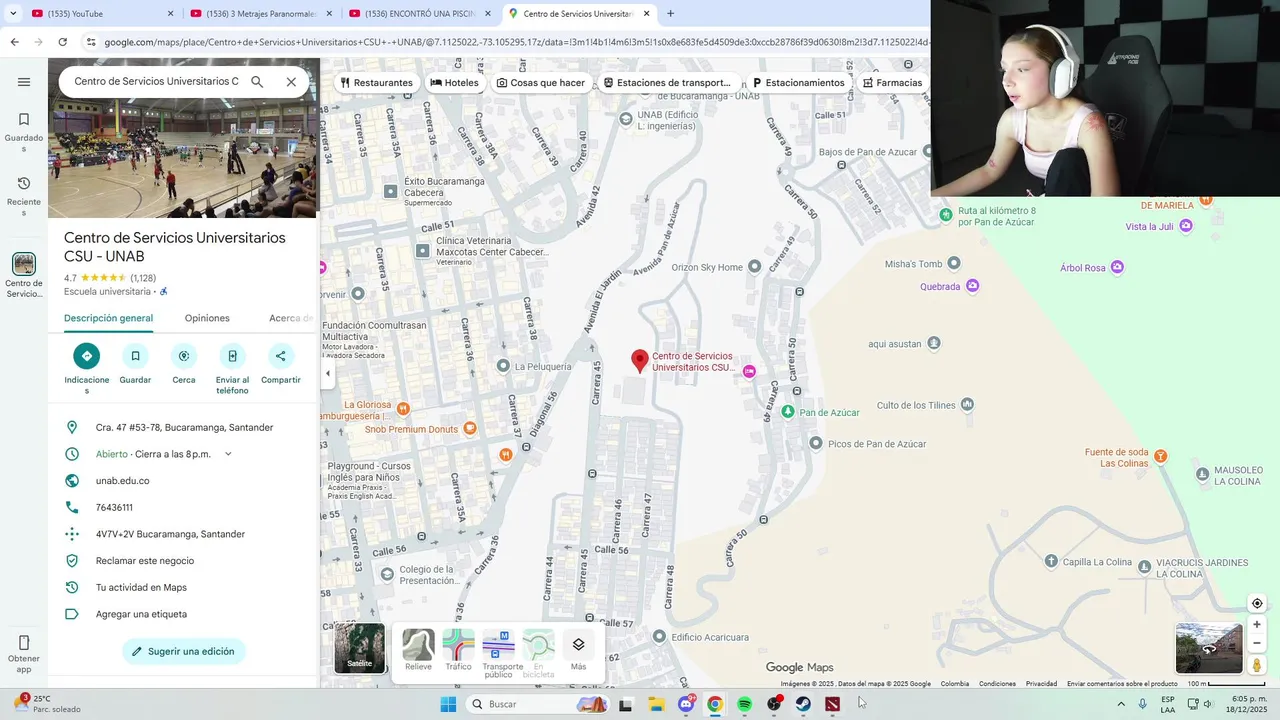Click the Capilla La Colina marker
Viewport: 1280px width, 720px height.
1051,561
